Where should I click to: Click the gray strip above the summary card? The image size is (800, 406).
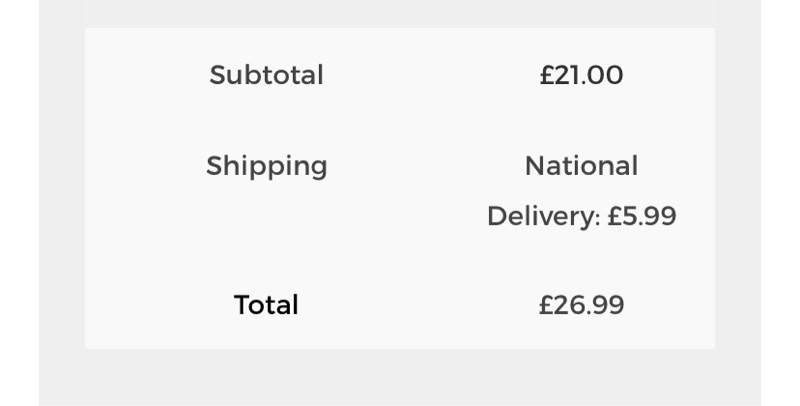pos(400,13)
